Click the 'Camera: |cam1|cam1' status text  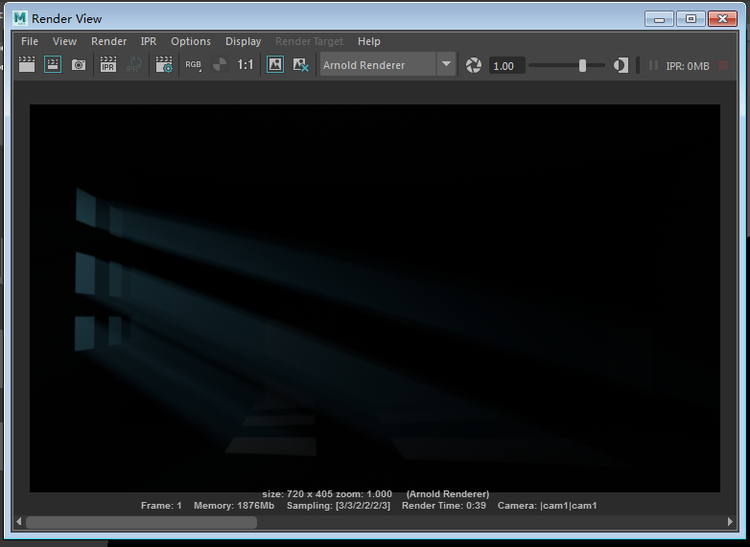tap(547, 506)
